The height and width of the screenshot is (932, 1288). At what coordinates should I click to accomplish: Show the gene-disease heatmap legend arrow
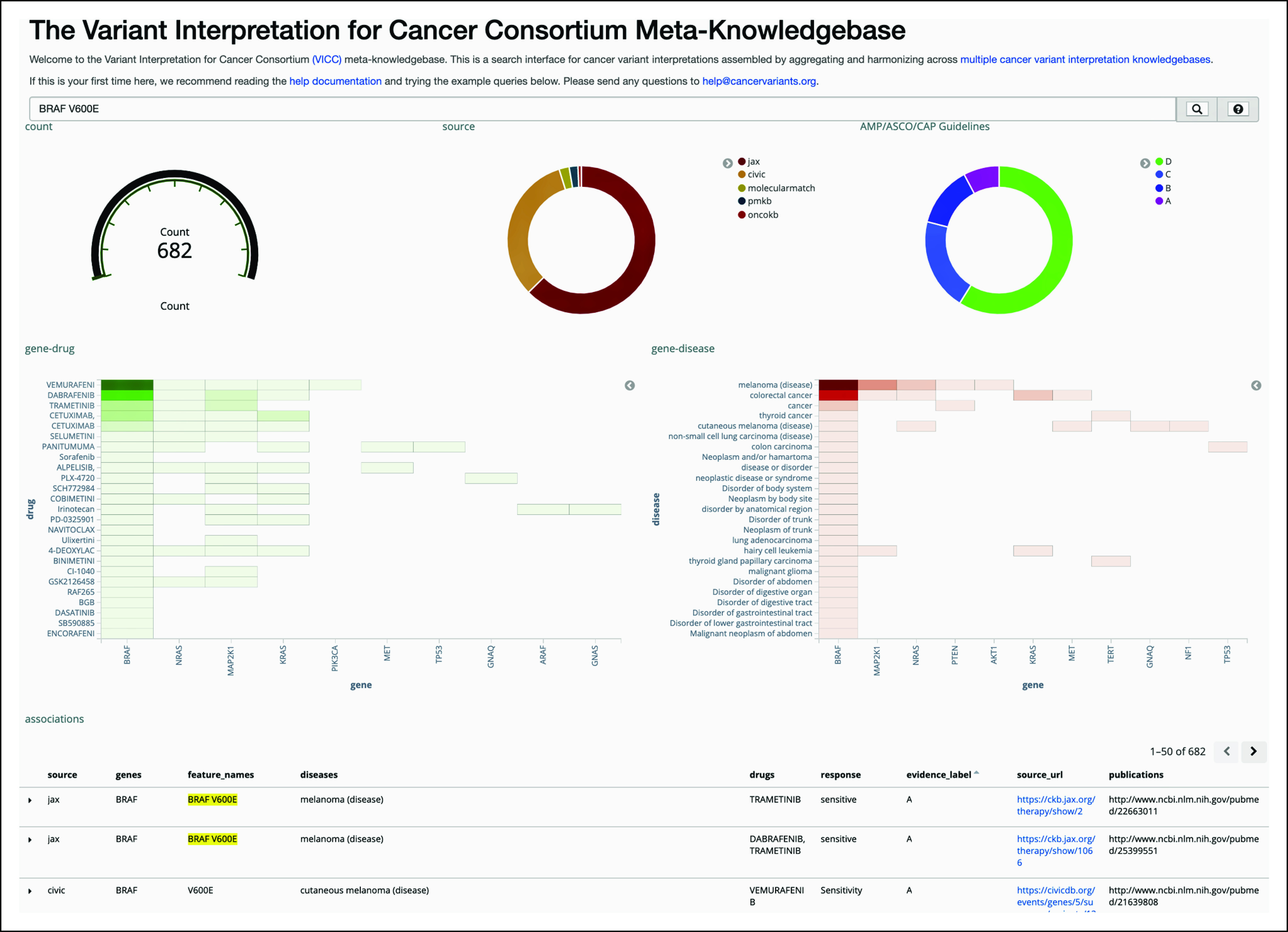click(1256, 386)
